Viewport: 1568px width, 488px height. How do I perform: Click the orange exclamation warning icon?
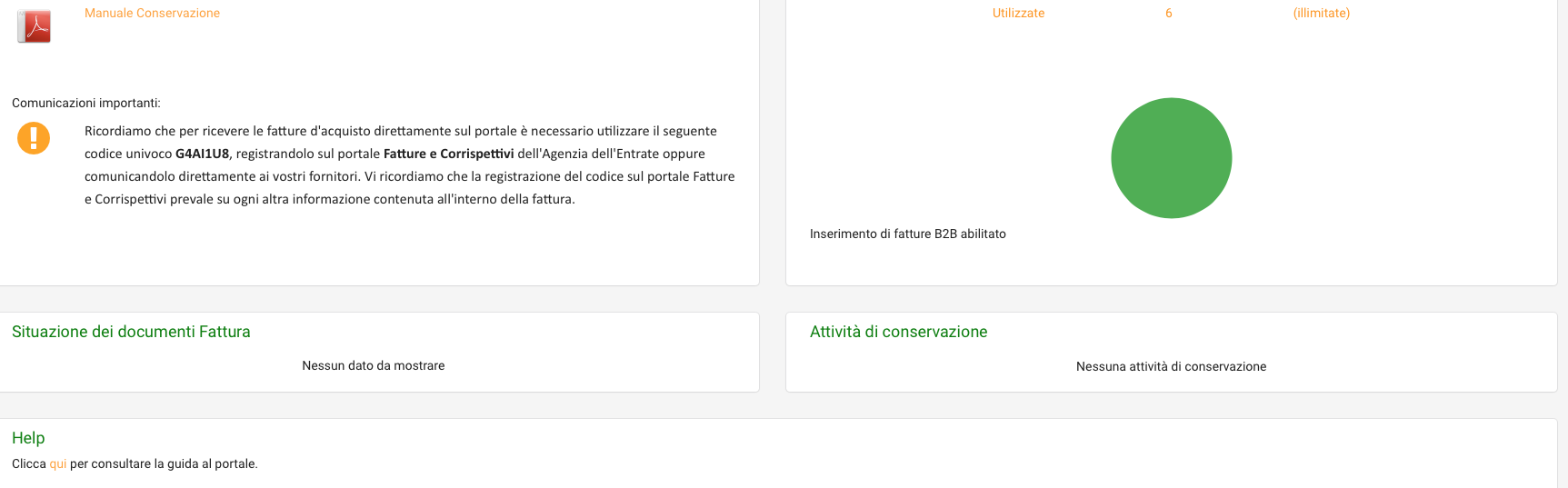[34, 138]
